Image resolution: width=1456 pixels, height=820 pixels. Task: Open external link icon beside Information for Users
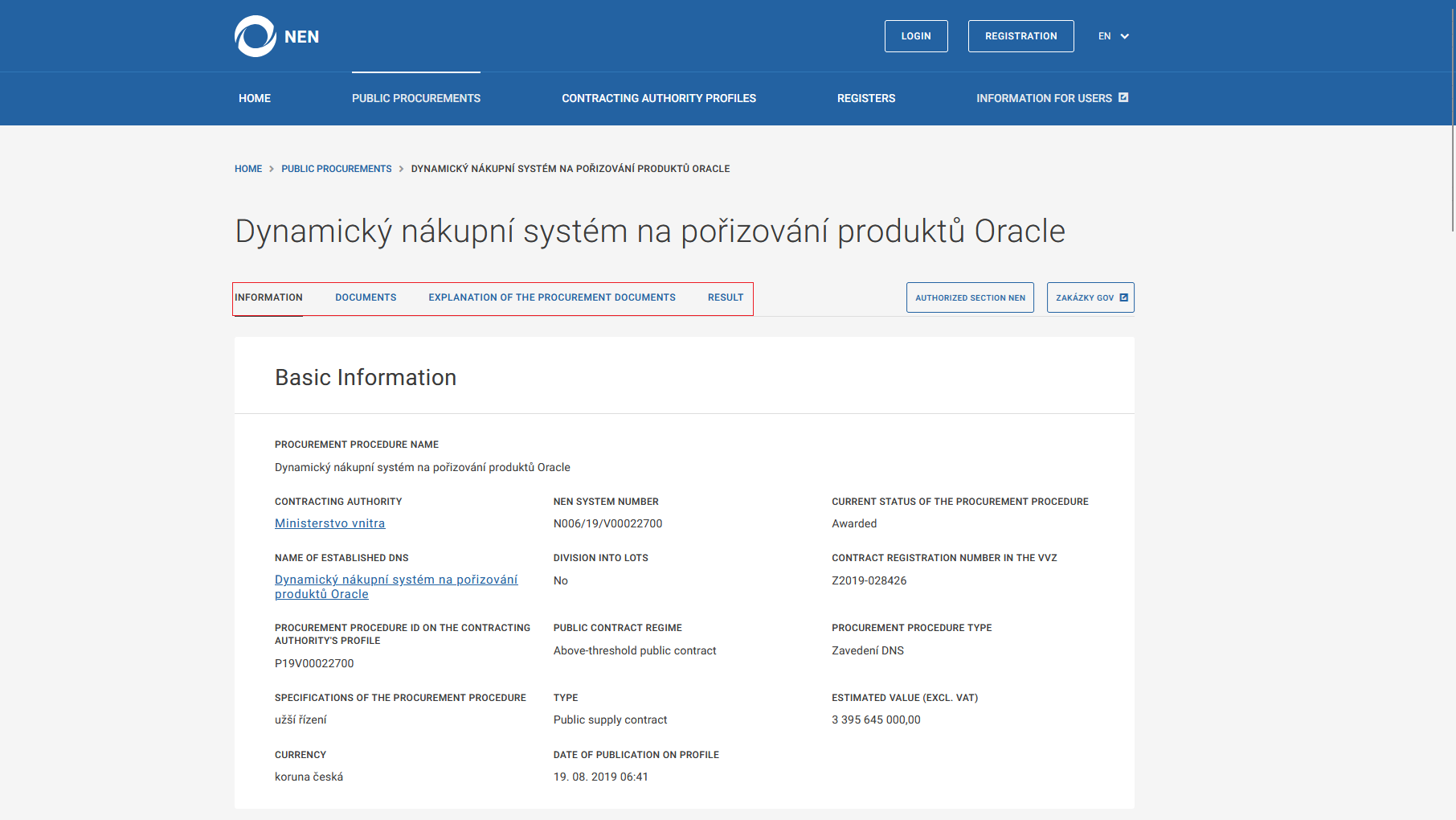pos(1123,97)
